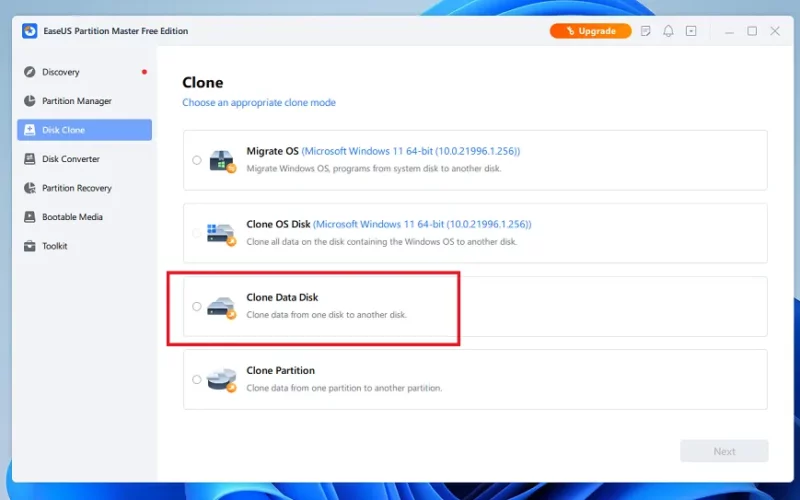Click the Migrate OS disk icon
Screen dimensions: 800x500
pos(222,161)
